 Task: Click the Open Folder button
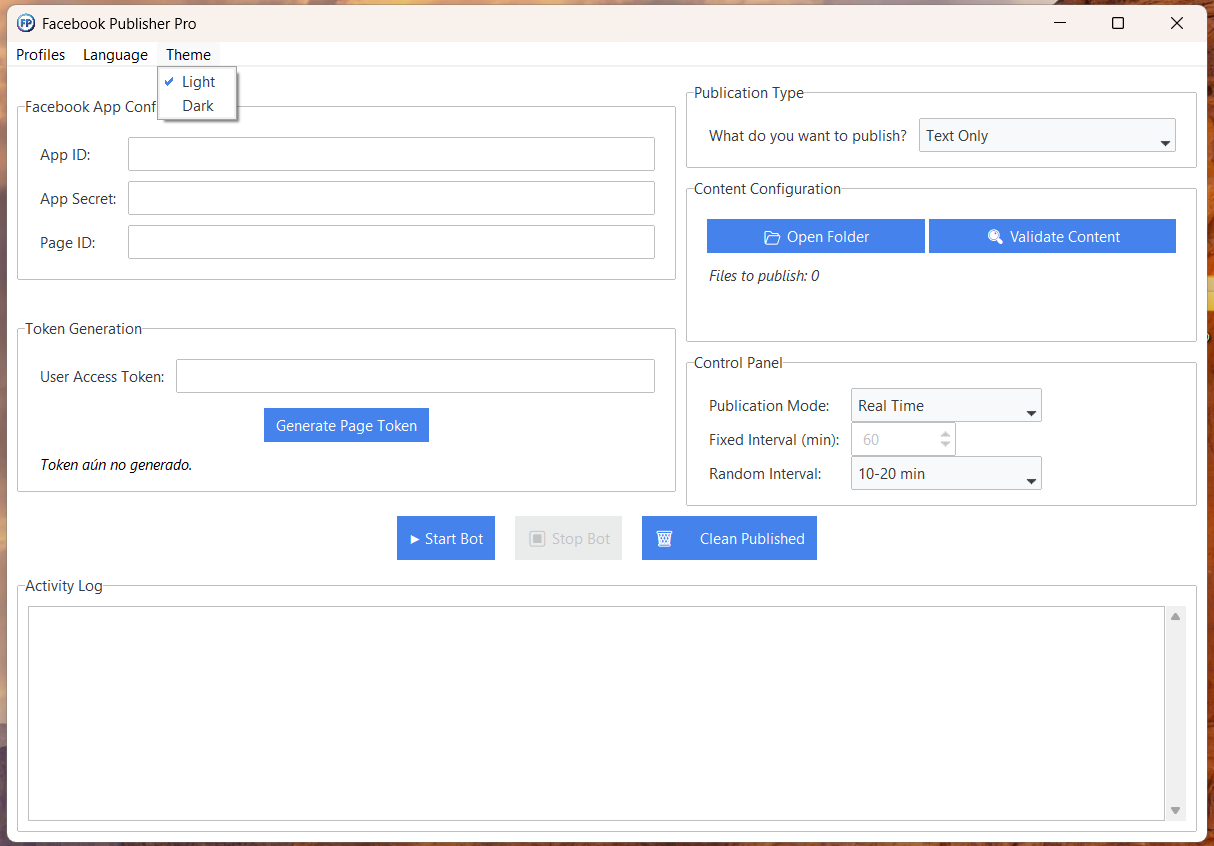tap(815, 237)
